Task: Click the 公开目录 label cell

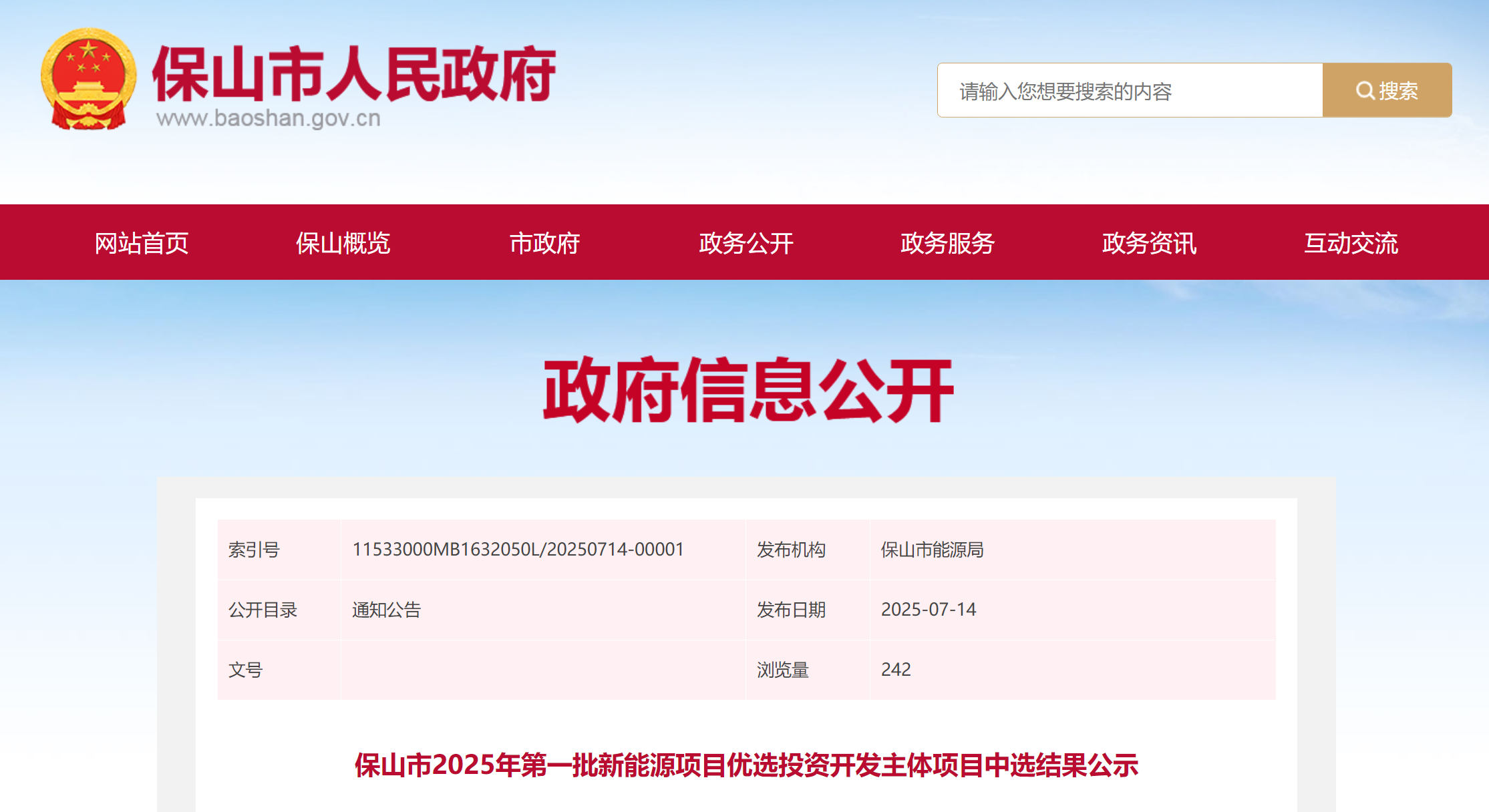Action: (x=279, y=610)
